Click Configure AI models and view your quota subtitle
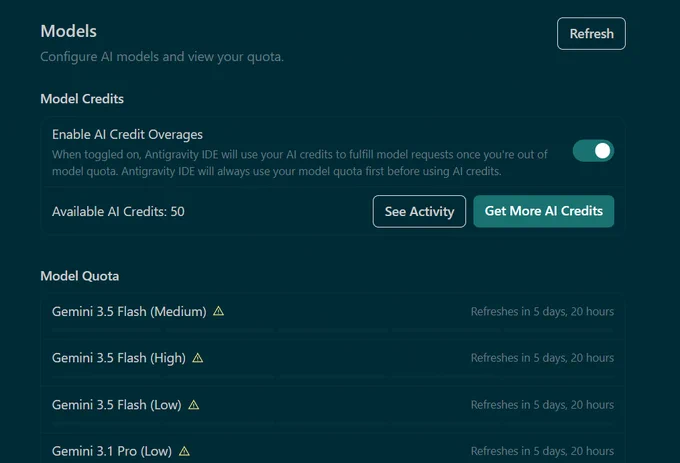Screen dimensions: 680x463 pyautogui.click(x=162, y=57)
